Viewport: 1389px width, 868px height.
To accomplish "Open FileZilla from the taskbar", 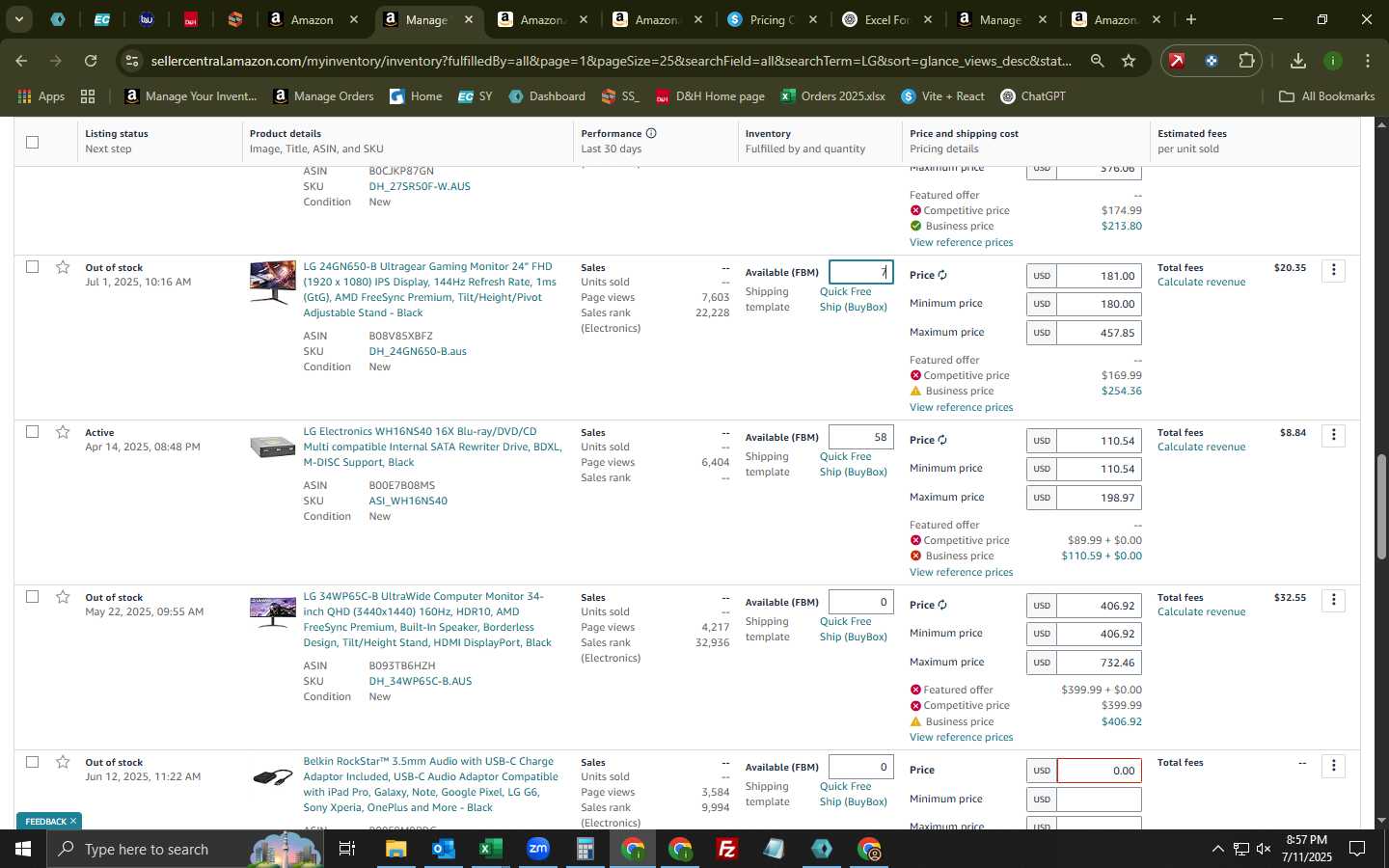I will (727, 849).
